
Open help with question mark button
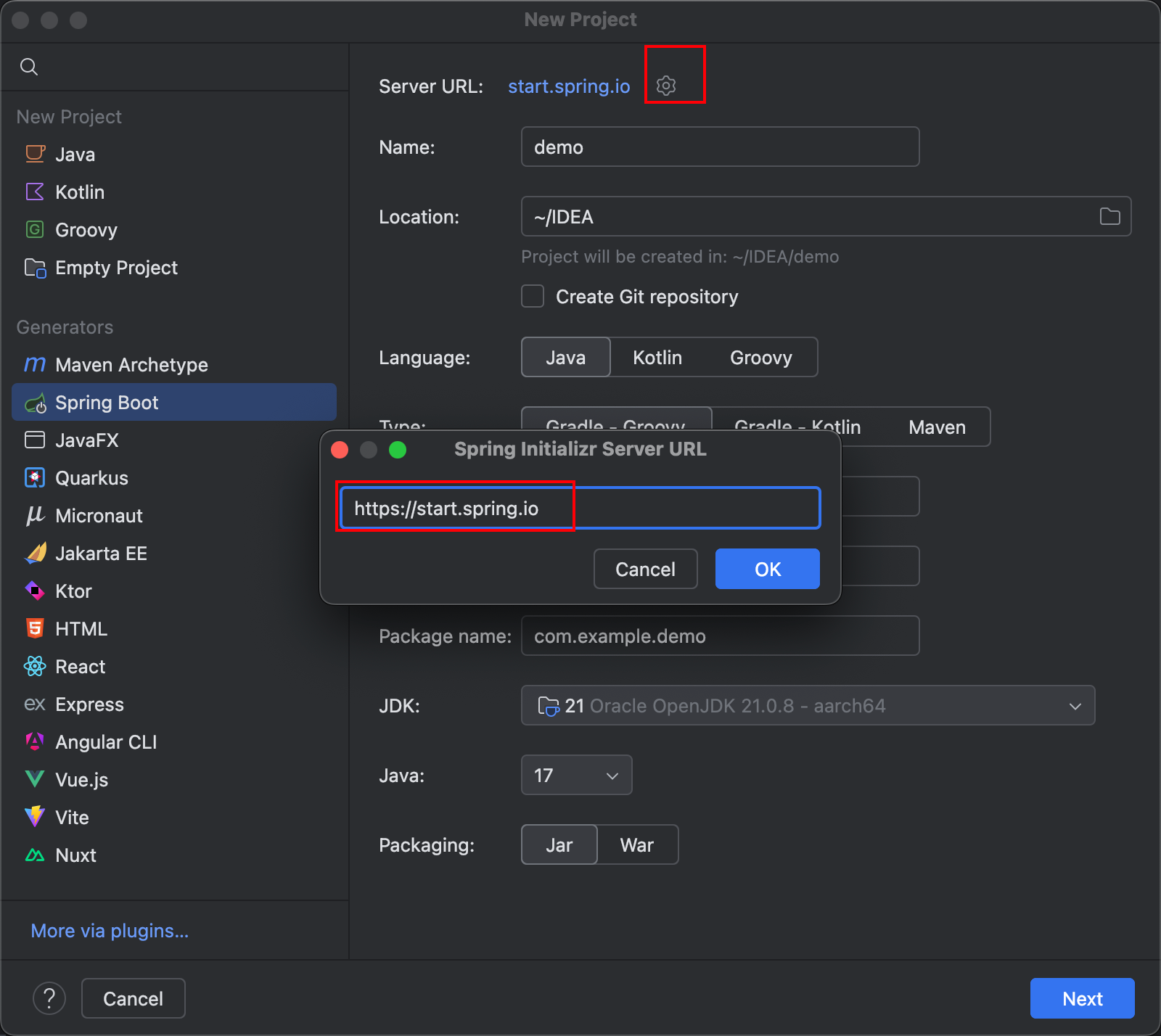click(x=49, y=998)
